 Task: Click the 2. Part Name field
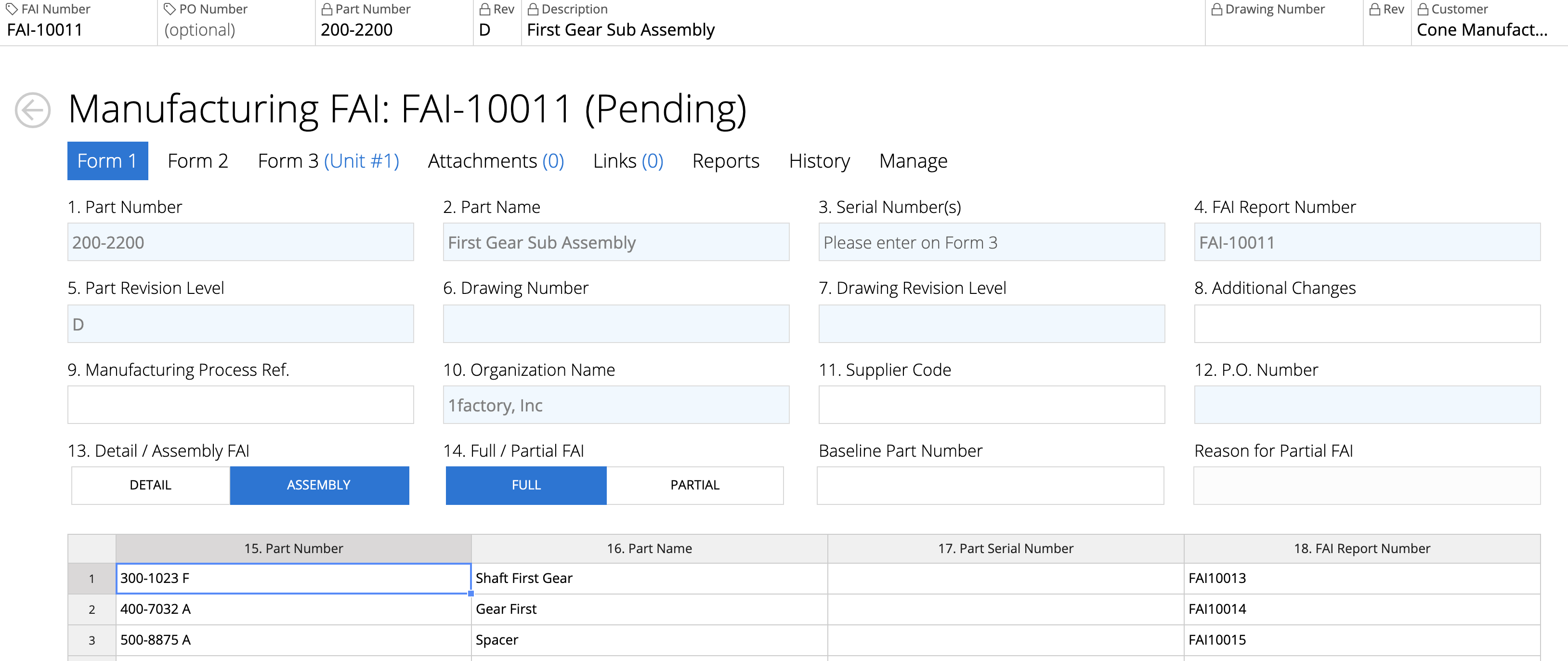click(616, 242)
